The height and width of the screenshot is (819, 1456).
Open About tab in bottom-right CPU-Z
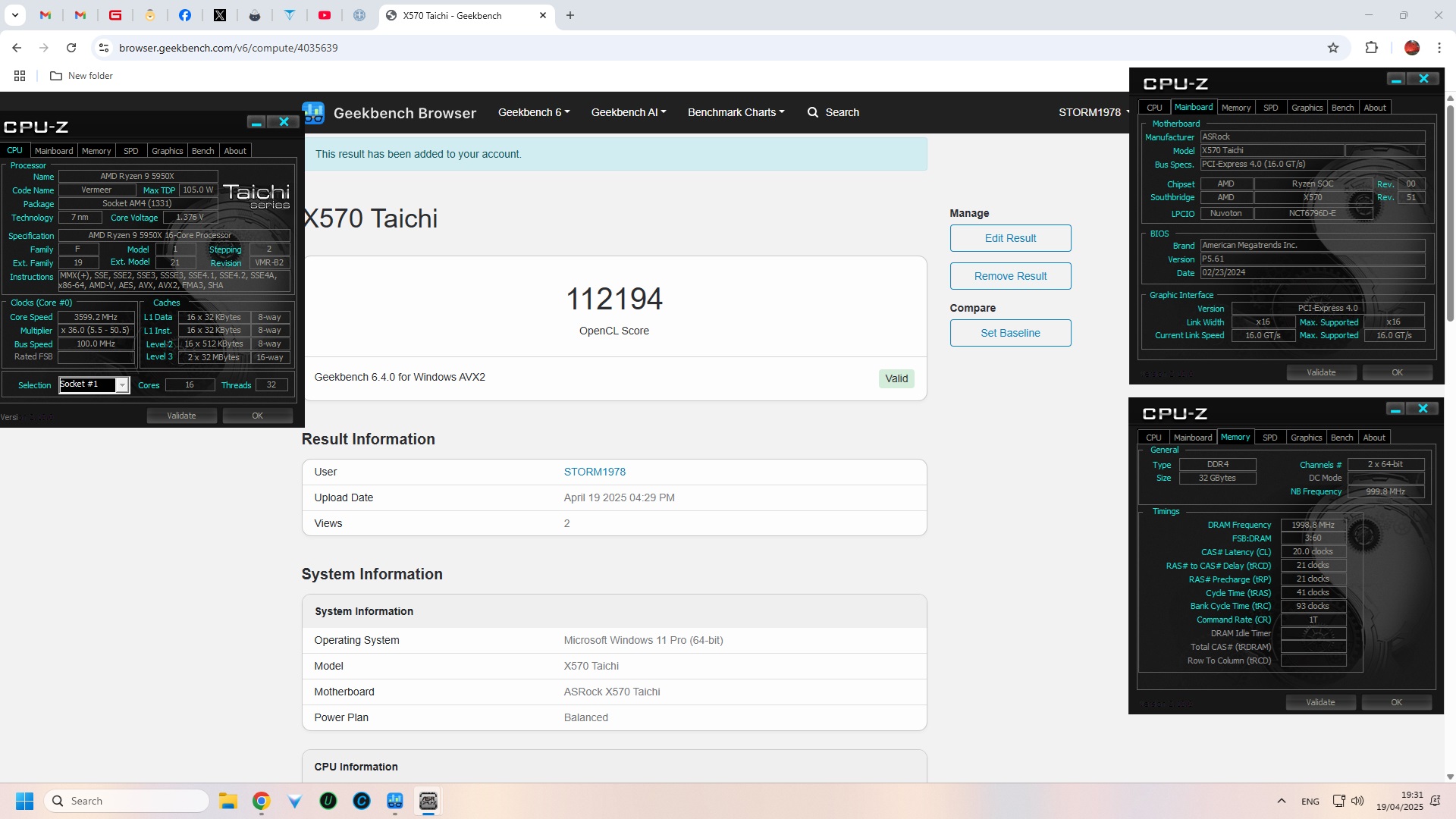click(1374, 438)
